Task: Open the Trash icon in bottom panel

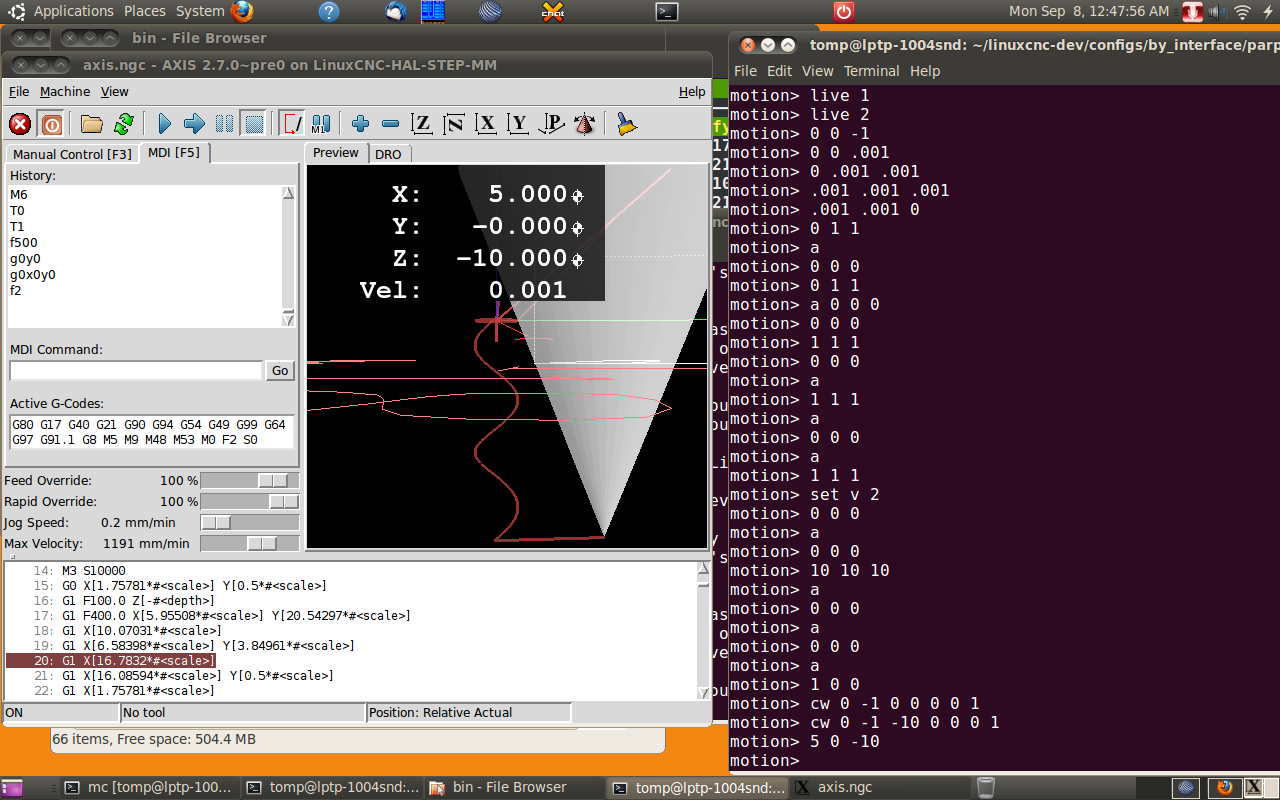Action: (x=985, y=787)
